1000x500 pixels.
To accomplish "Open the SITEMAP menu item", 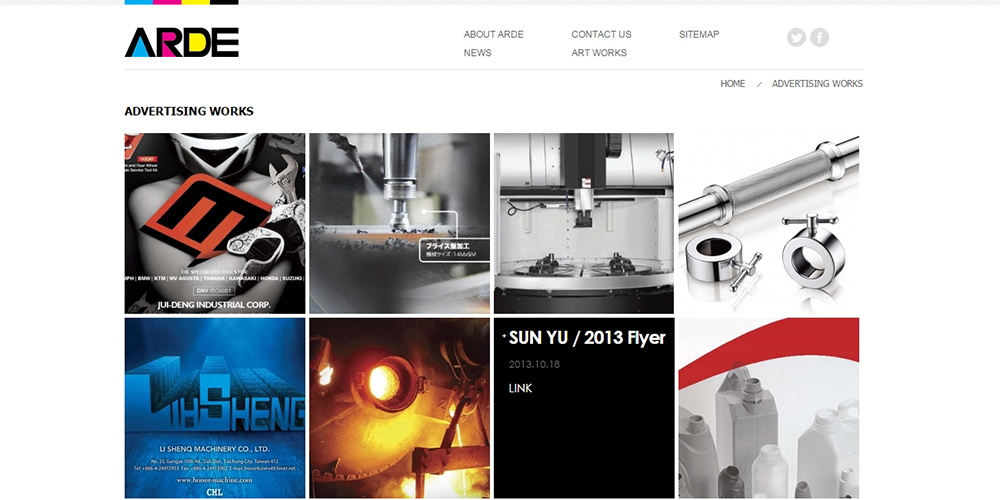I will [699, 34].
